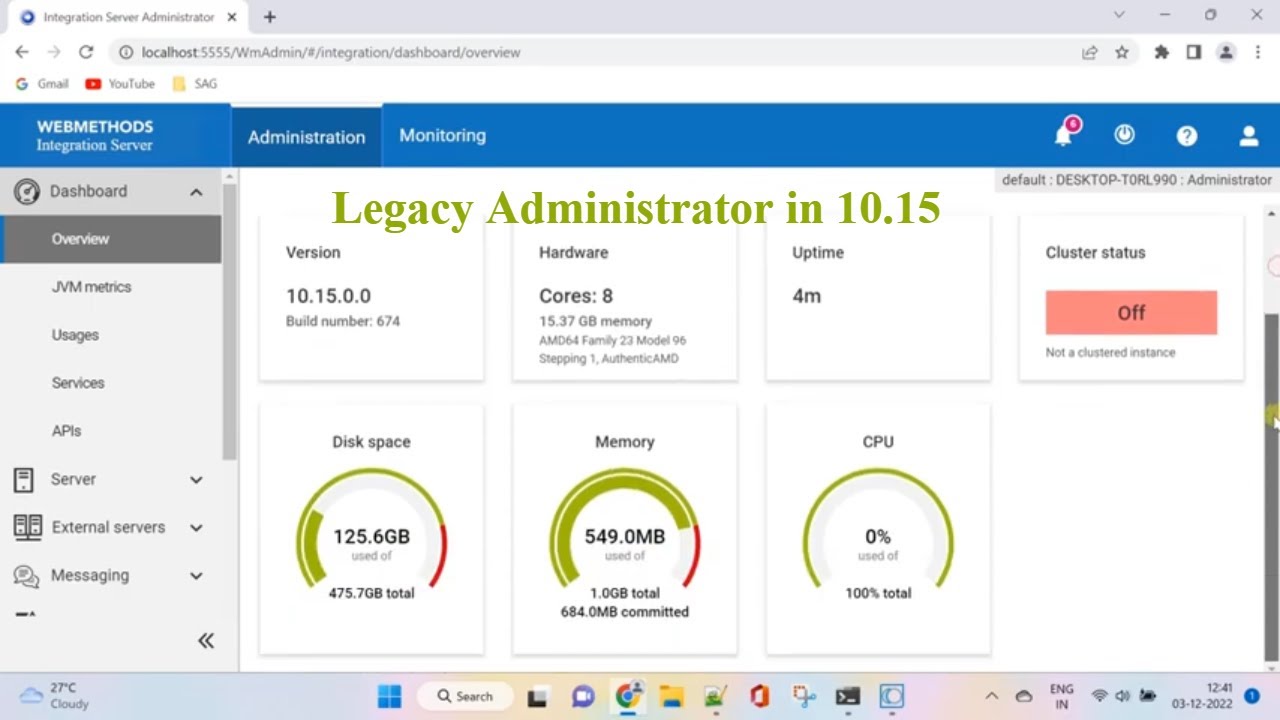The height and width of the screenshot is (720, 1280).
Task: Open File Explorer from taskbar
Action: pyautogui.click(x=671, y=696)
